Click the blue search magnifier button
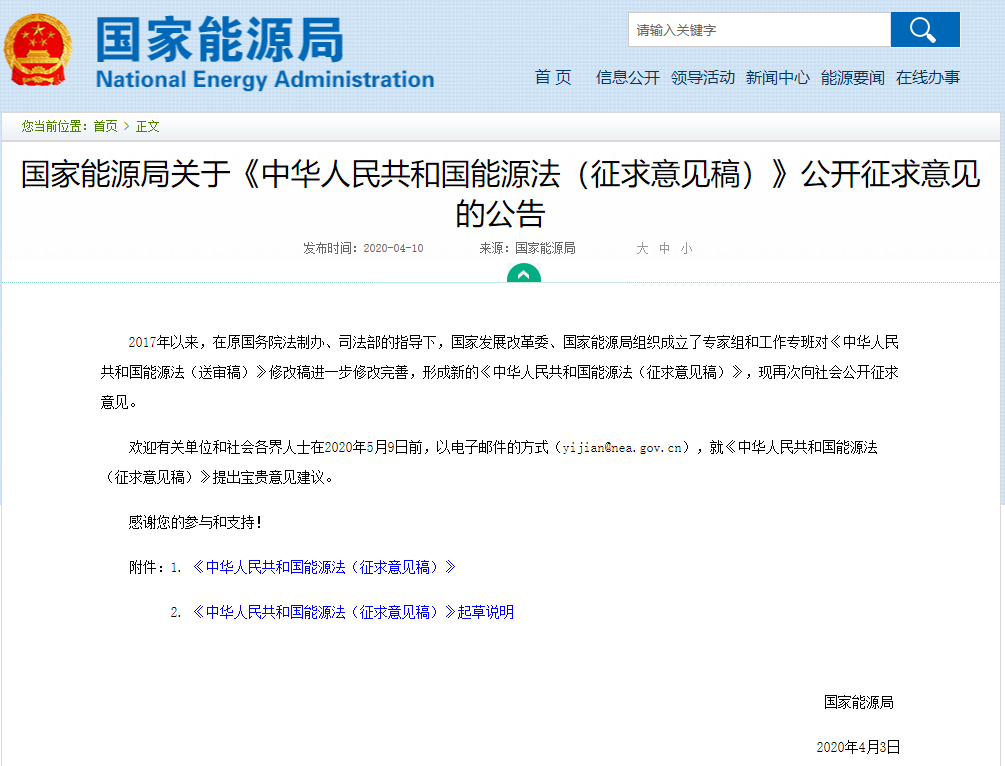Viewport: 1005px width, 766px height. (925, 29)
